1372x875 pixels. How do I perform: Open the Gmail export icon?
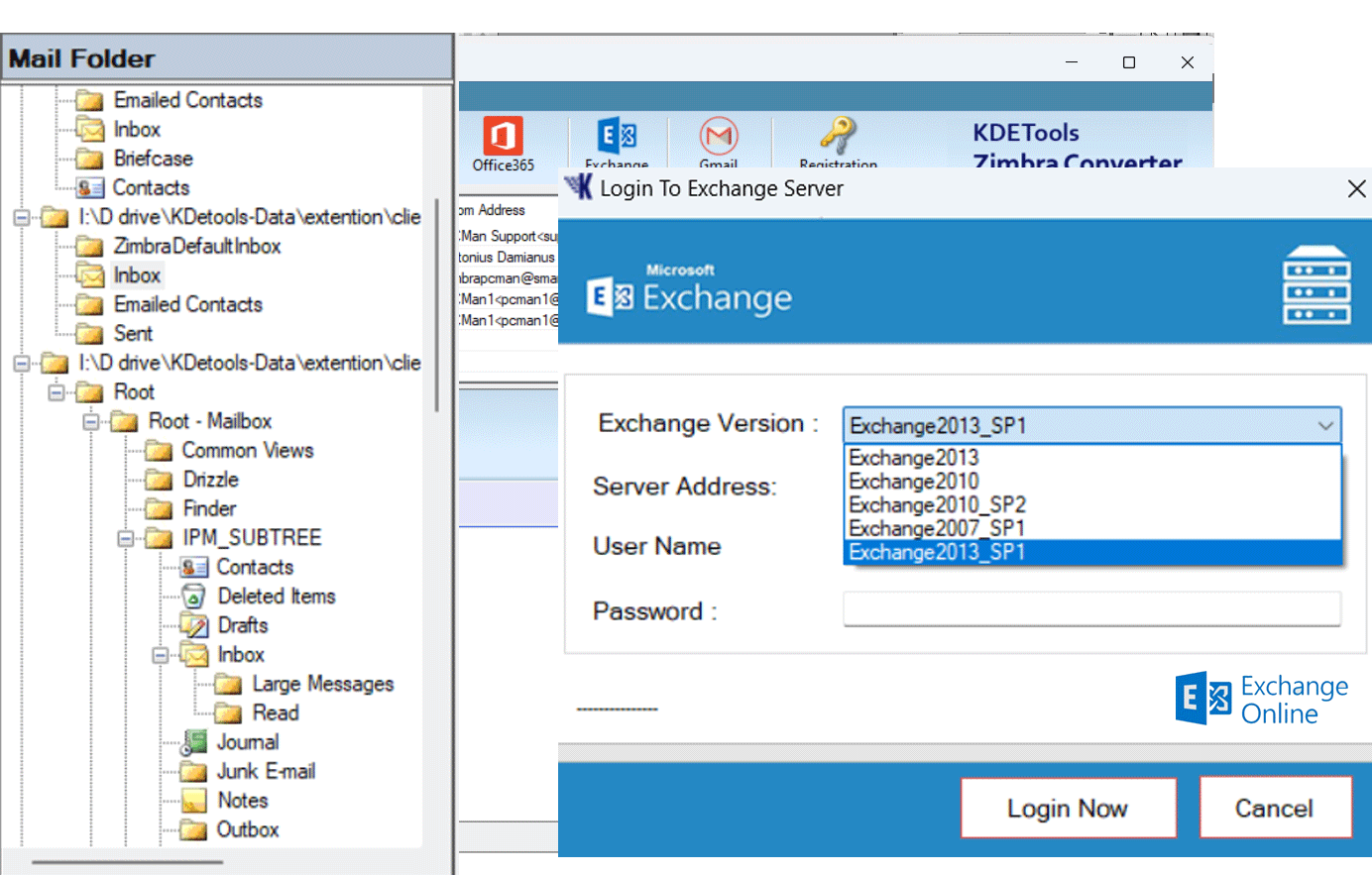[x=718, y=136]
